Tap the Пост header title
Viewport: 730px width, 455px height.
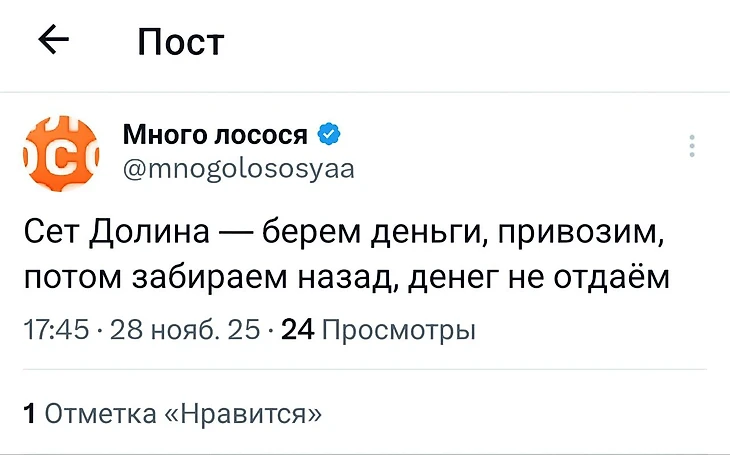point(181,42)
